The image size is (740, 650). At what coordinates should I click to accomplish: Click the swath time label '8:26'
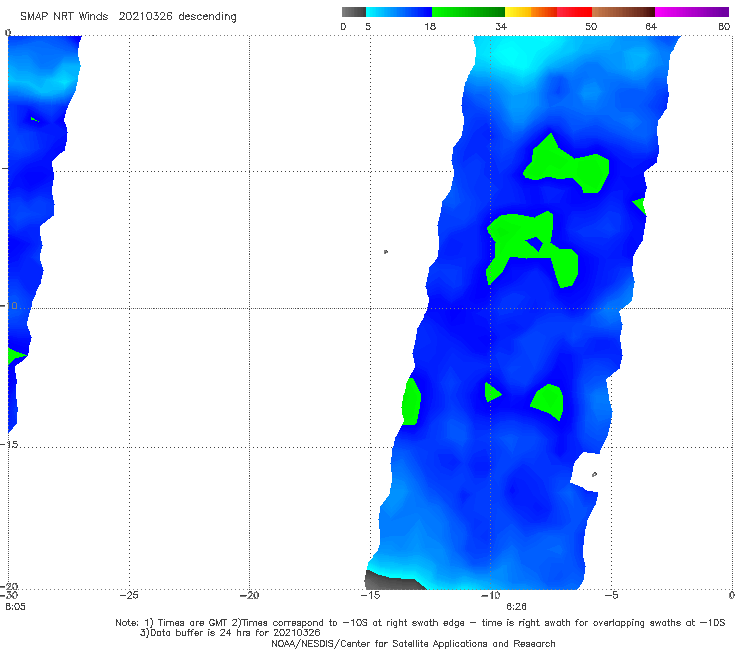pos(516,607)
